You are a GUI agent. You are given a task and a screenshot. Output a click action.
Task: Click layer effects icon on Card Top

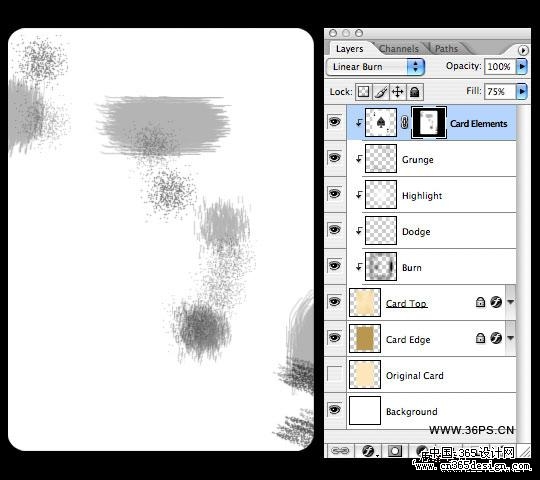(x=496, y=302)
